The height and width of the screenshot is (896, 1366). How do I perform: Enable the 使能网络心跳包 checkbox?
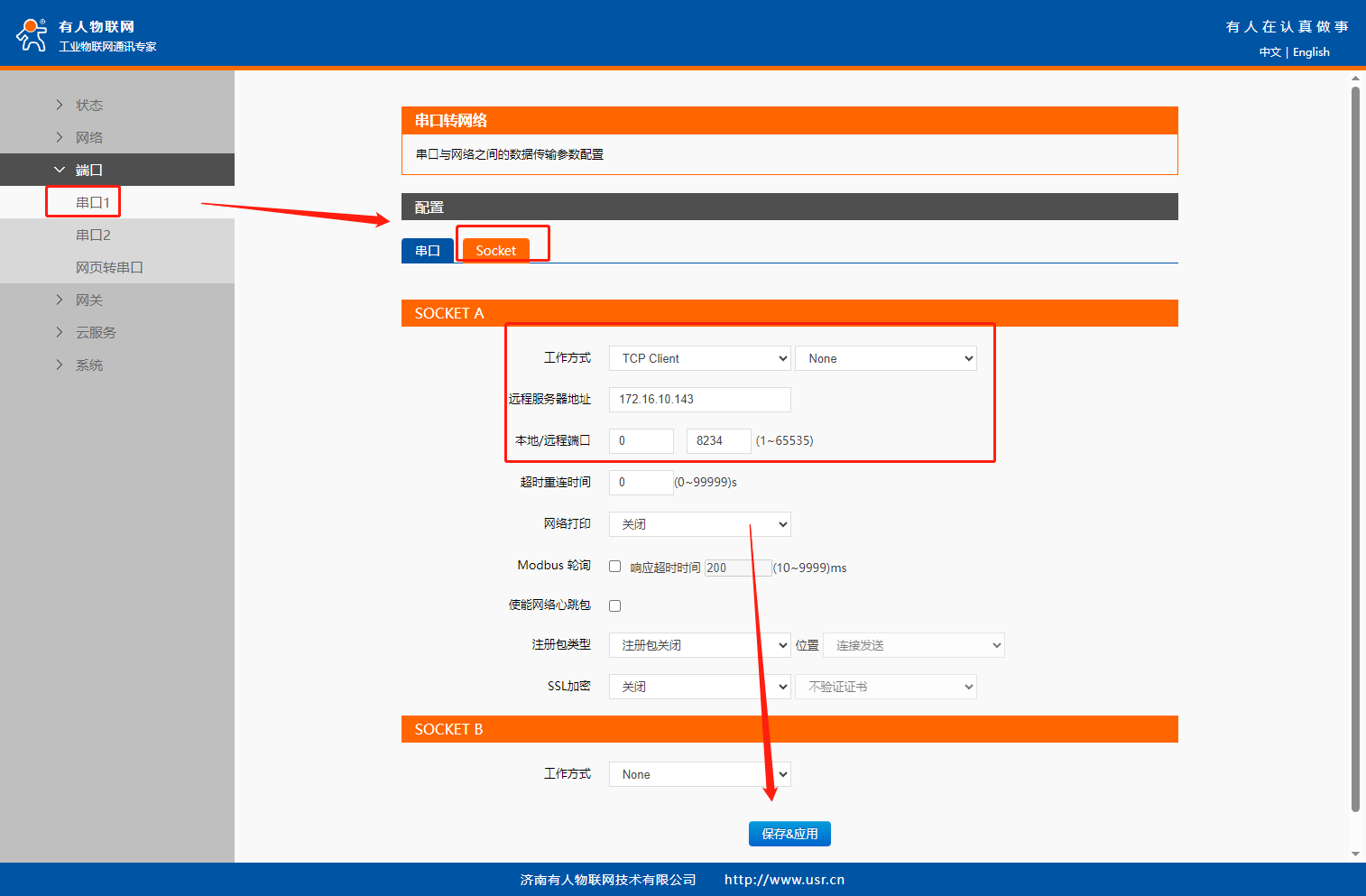tap(615, 605)
